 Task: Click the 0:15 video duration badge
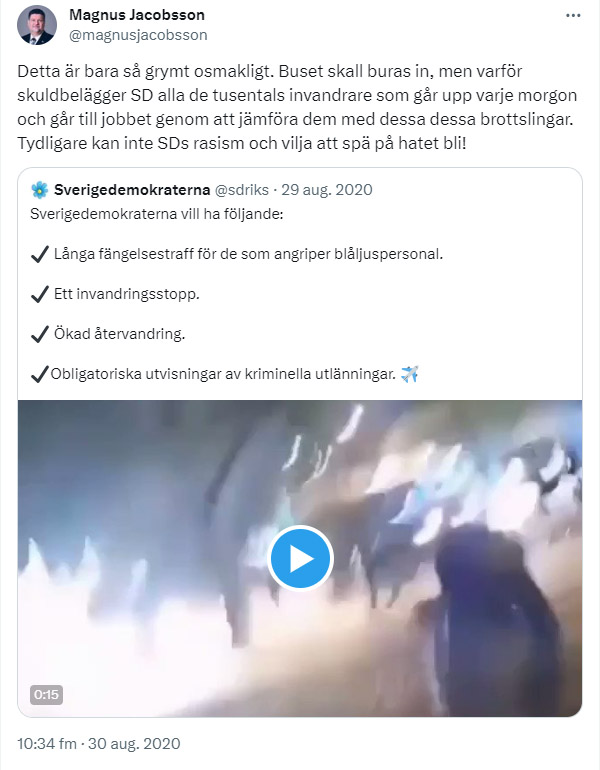pyautogui.click(x=47, y=694)
